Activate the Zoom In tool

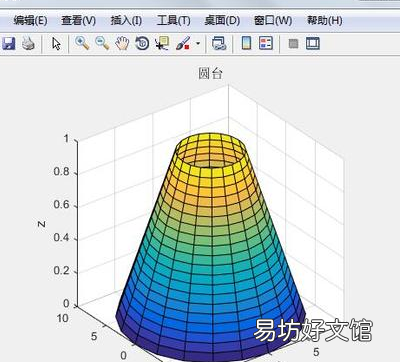pyautogui.click(x=82, y=43)
